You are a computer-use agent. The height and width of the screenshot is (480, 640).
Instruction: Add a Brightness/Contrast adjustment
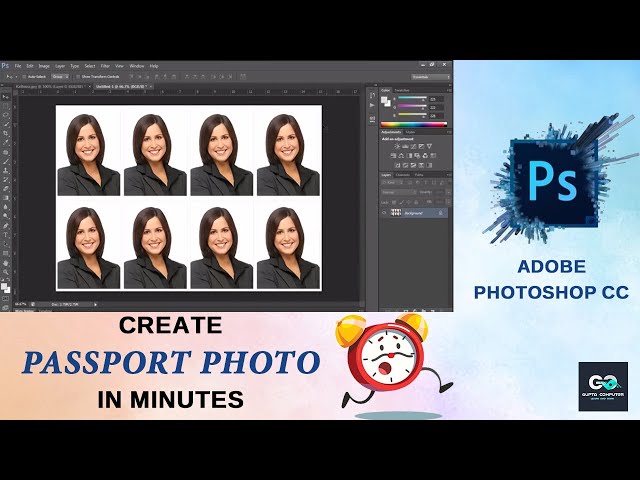[397, 146]
